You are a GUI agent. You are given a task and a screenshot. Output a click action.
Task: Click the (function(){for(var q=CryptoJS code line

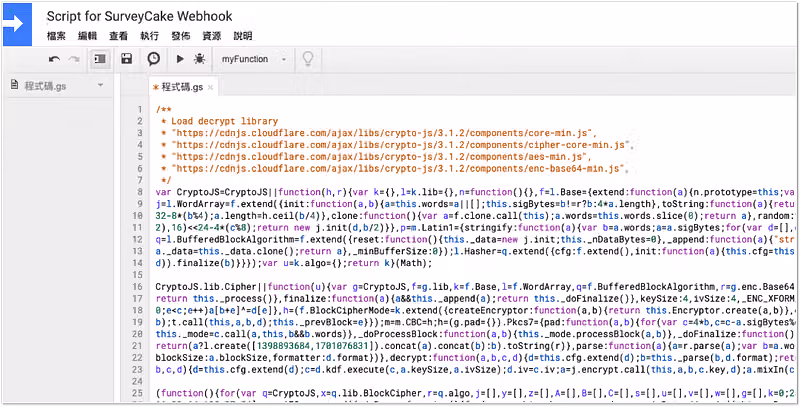477,393
